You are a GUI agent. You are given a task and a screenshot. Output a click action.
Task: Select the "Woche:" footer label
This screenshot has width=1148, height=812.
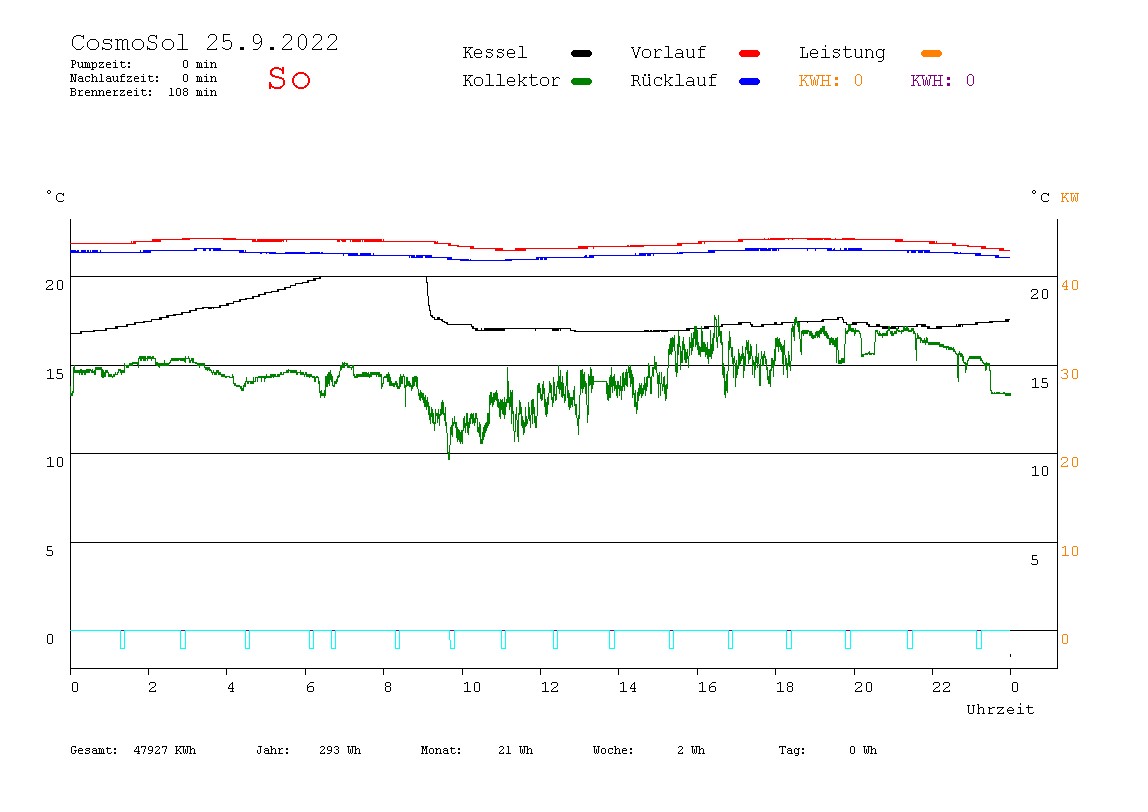pyautogui.click(x=613, y=750)
